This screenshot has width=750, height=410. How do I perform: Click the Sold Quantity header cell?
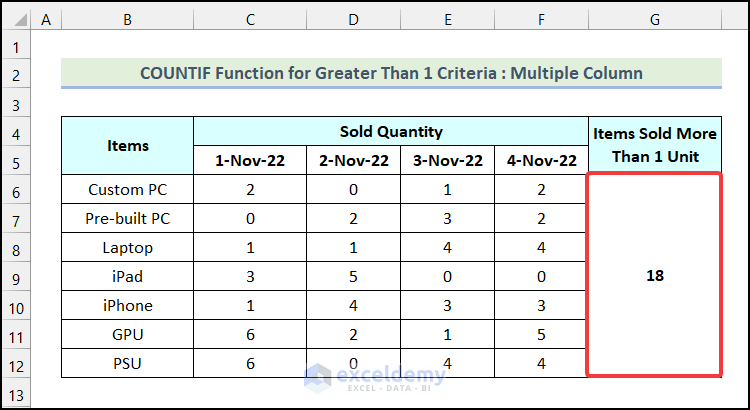[x=391, y=132]
